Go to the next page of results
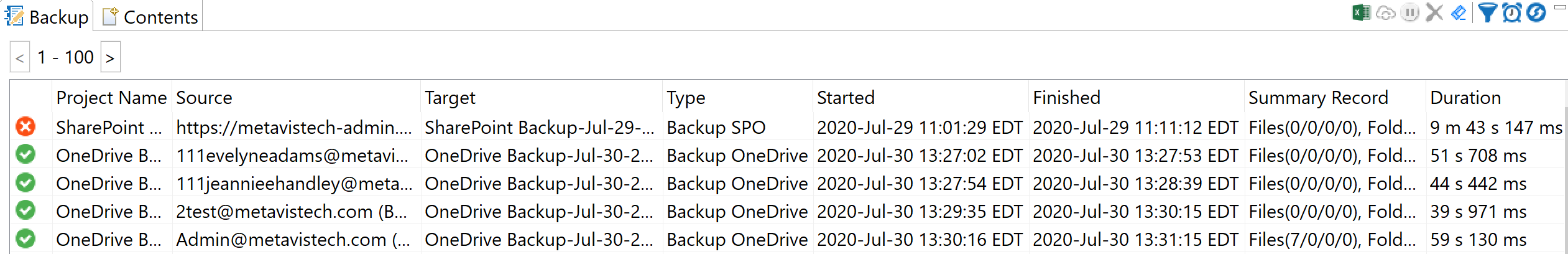1568x254 pixels. coord(110,58)
